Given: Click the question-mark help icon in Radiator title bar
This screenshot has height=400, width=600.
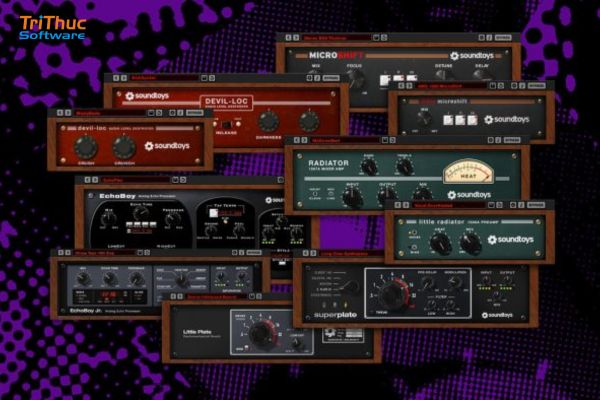Looking at the screenshot, I should pos(498,140).
